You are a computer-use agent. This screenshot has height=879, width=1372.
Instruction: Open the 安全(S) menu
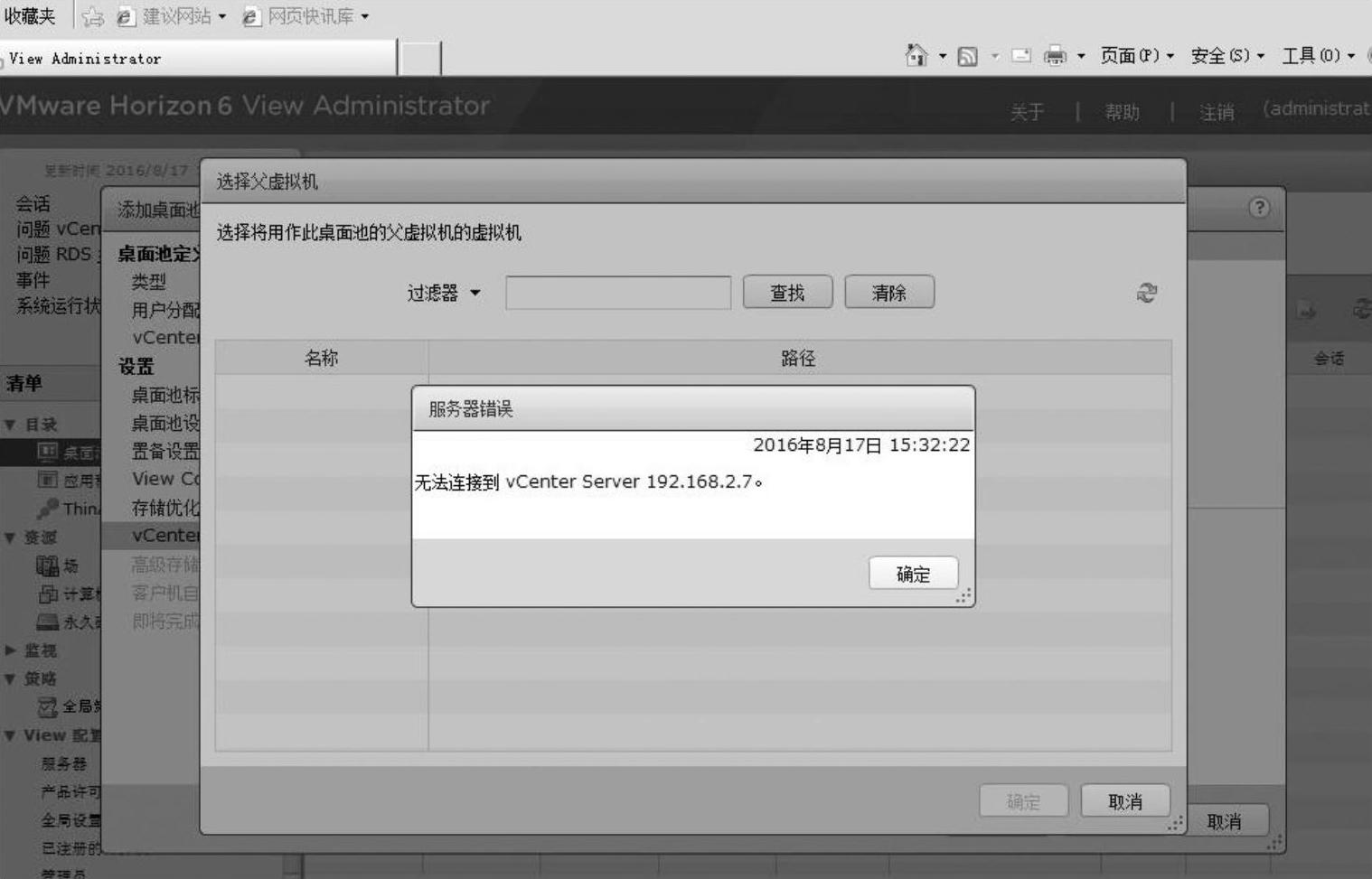pos(1227,56)
